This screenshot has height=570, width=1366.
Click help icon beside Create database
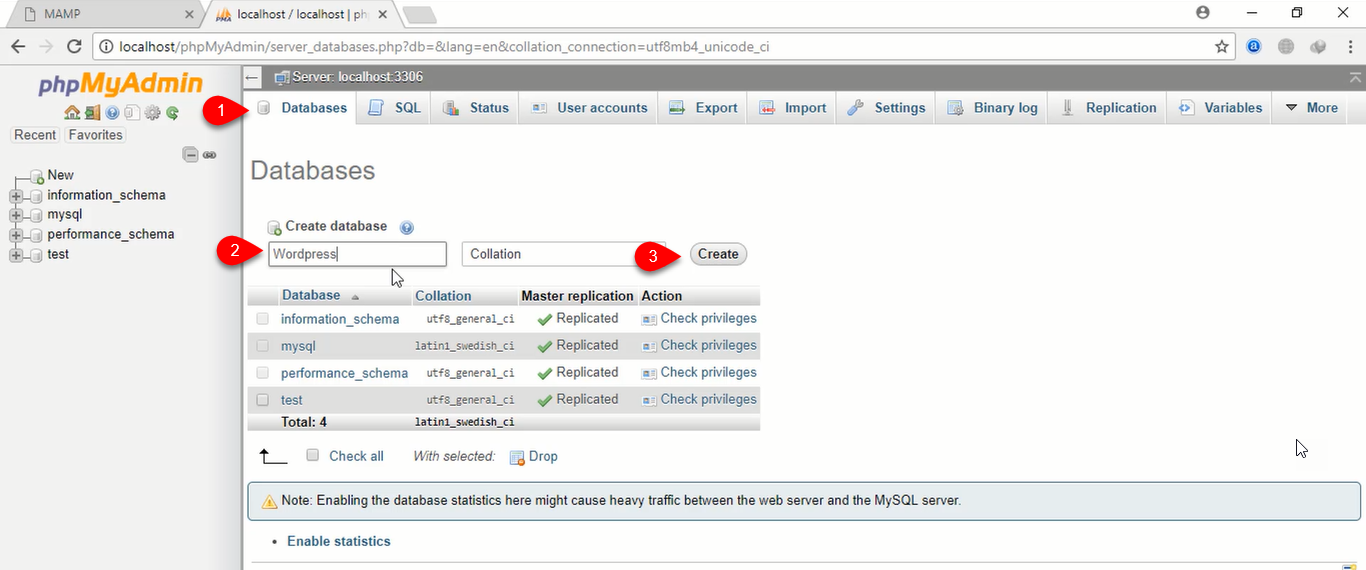[x=407, y=227]
